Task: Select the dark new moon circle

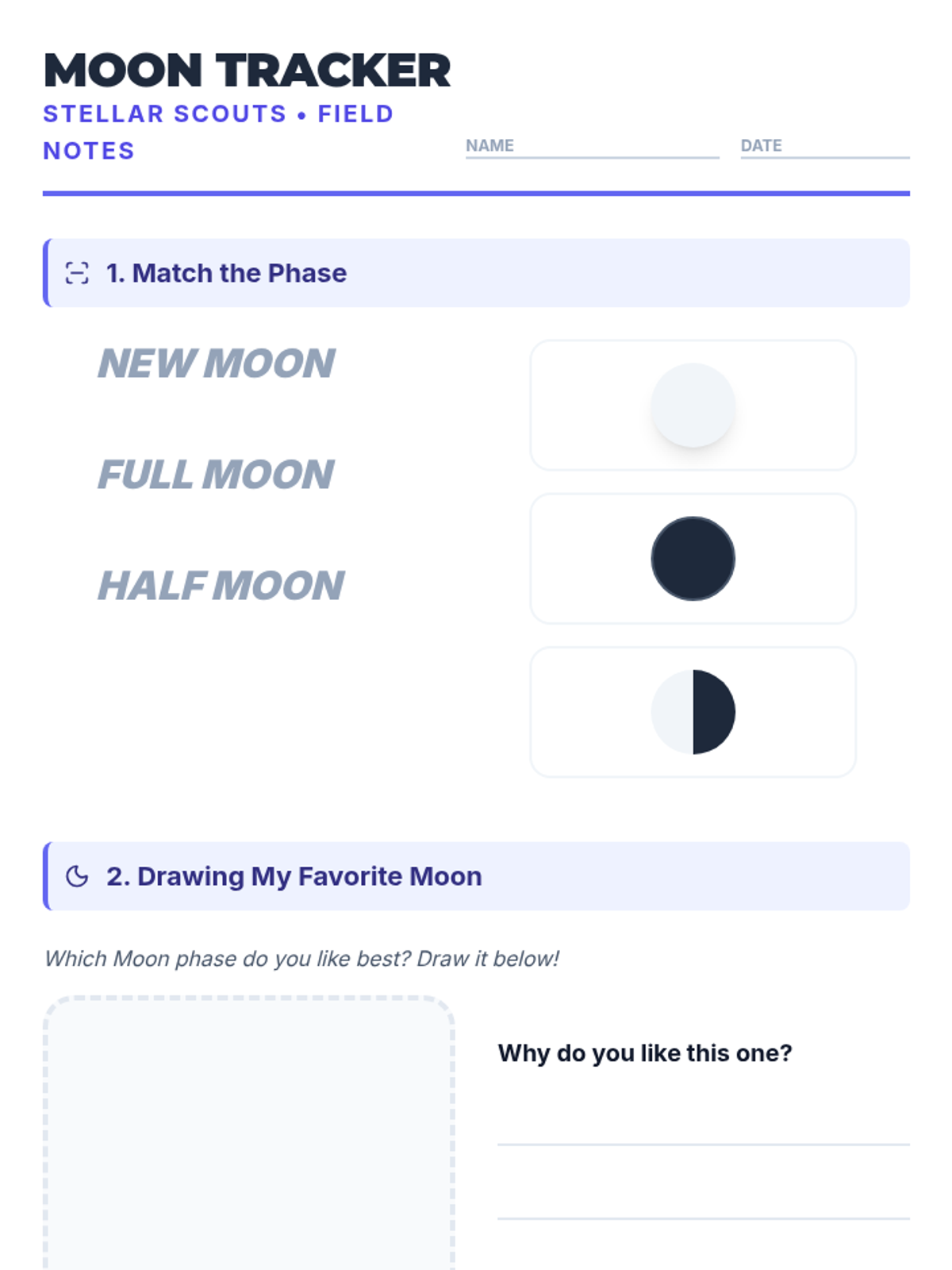Action: point(693,559)
